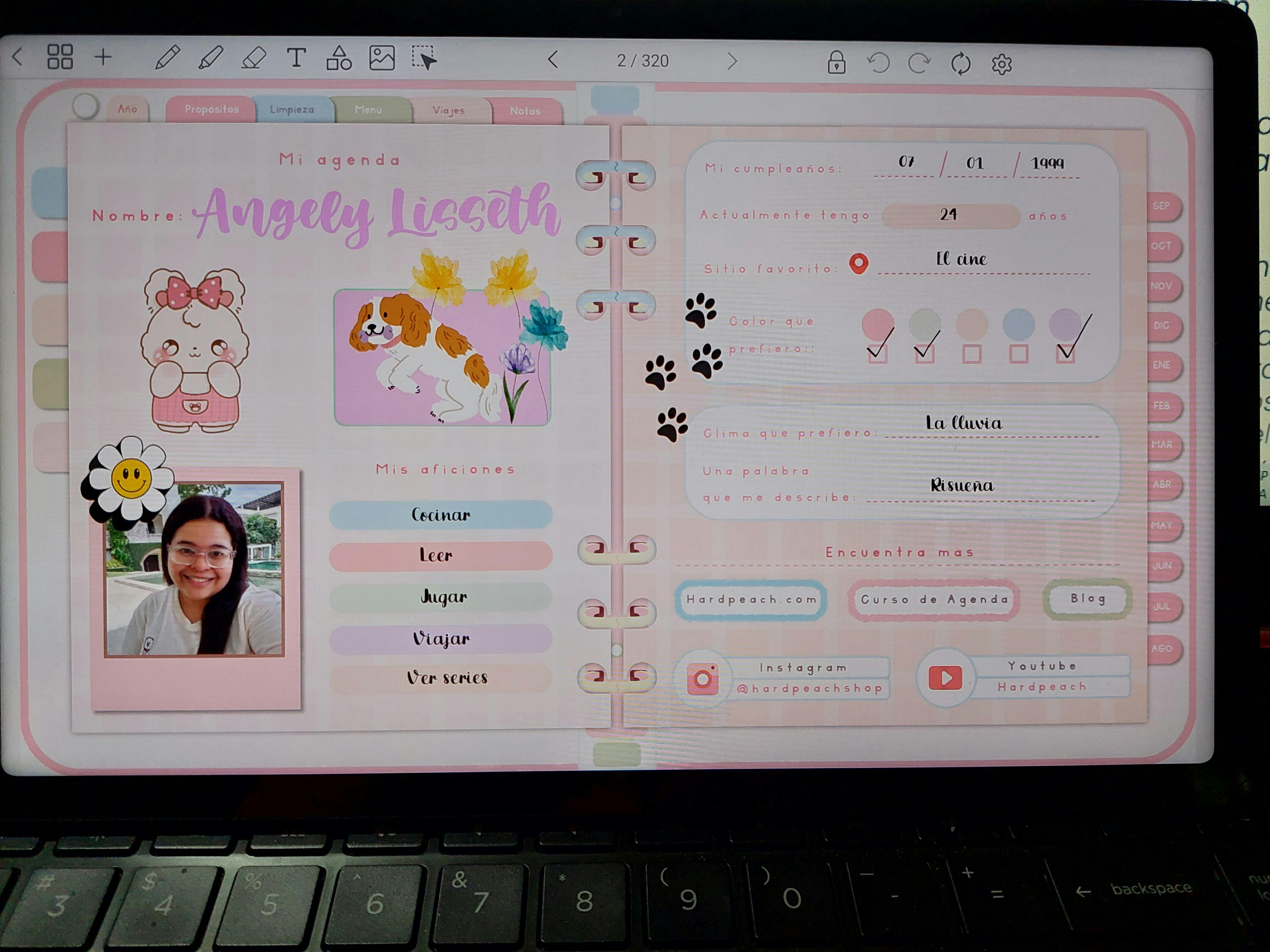Screen dimensions: 1270x952
Task: Tick the peach color checkbox
Action: [971, 354]
